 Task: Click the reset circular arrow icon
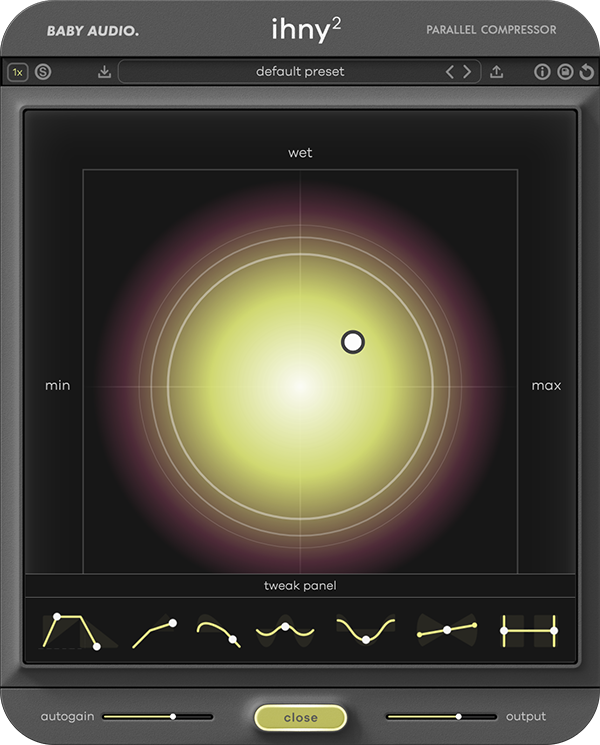pos(587,72)
